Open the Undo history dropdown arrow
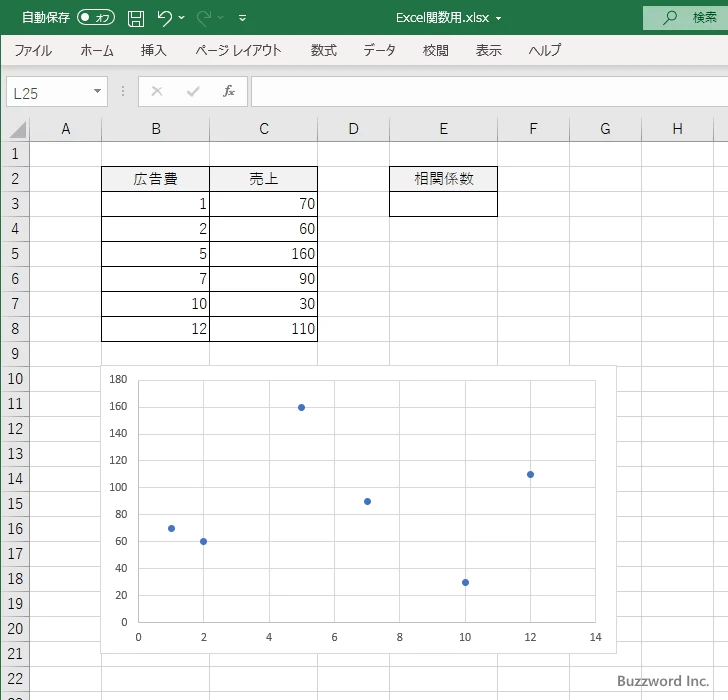Viewport: 728px width, 700px height. (x=182, y=18)
